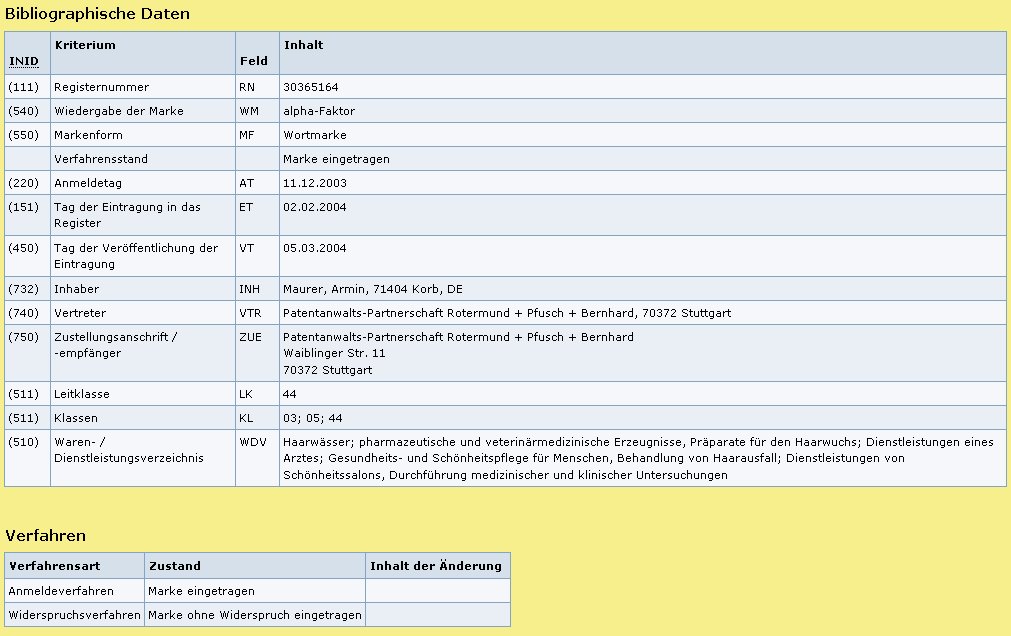Image resolution: width=1011 pixels, height=636 pixels.
Task: Click the Inhalt der Änderung column header
Action: point(436,566)
